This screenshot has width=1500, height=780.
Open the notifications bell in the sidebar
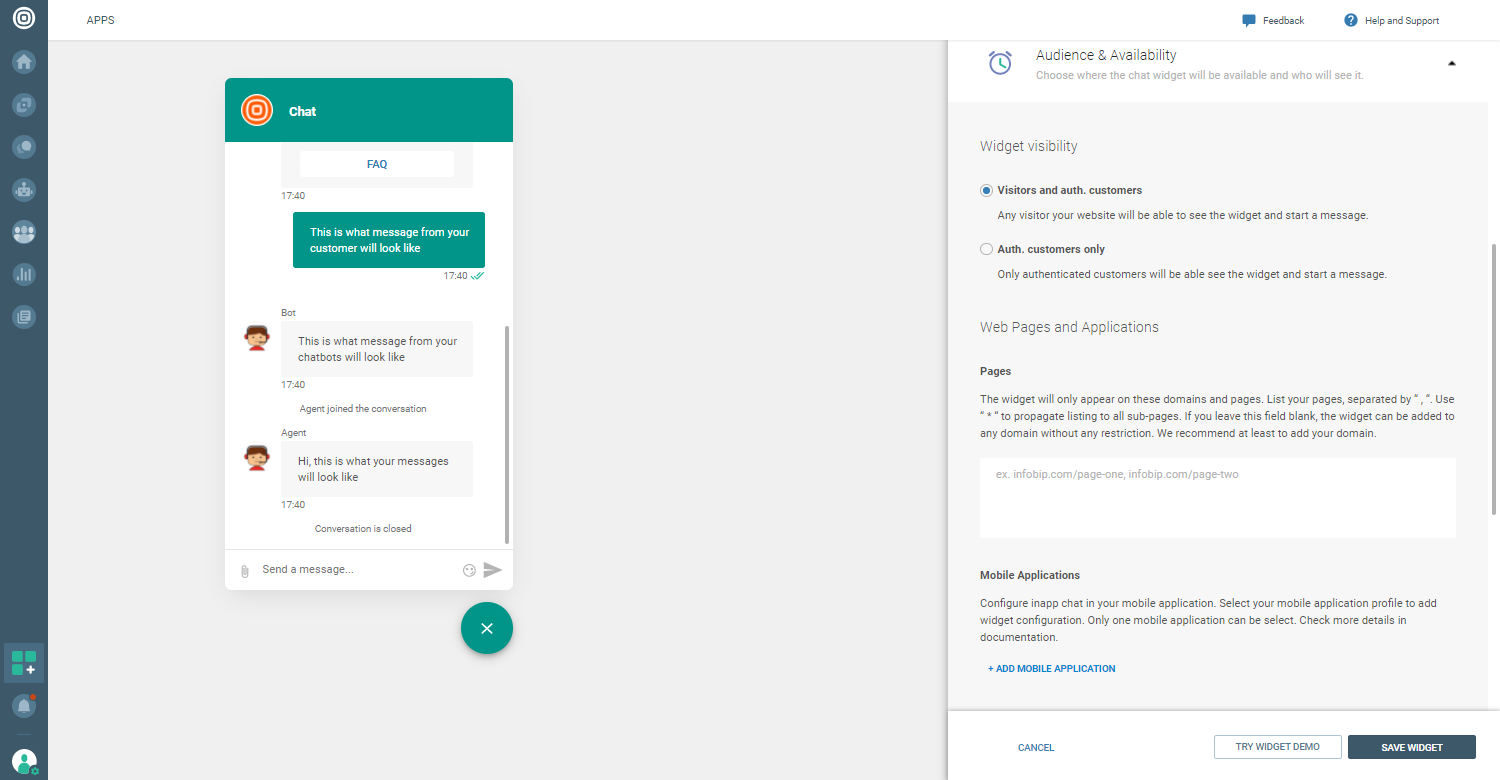24,706
